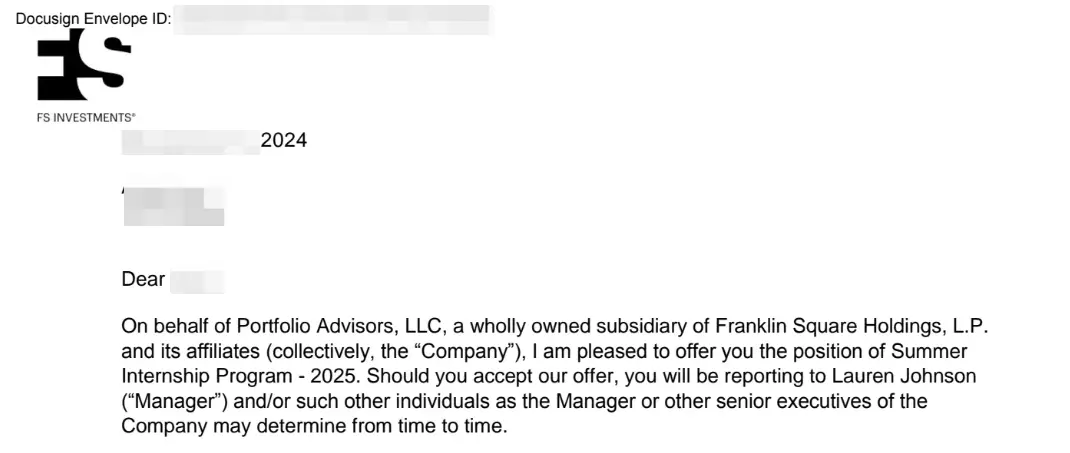Select the "Docusign Envelope ID:" label
Screen dimensions: 1070x453
tap(93, 19)
